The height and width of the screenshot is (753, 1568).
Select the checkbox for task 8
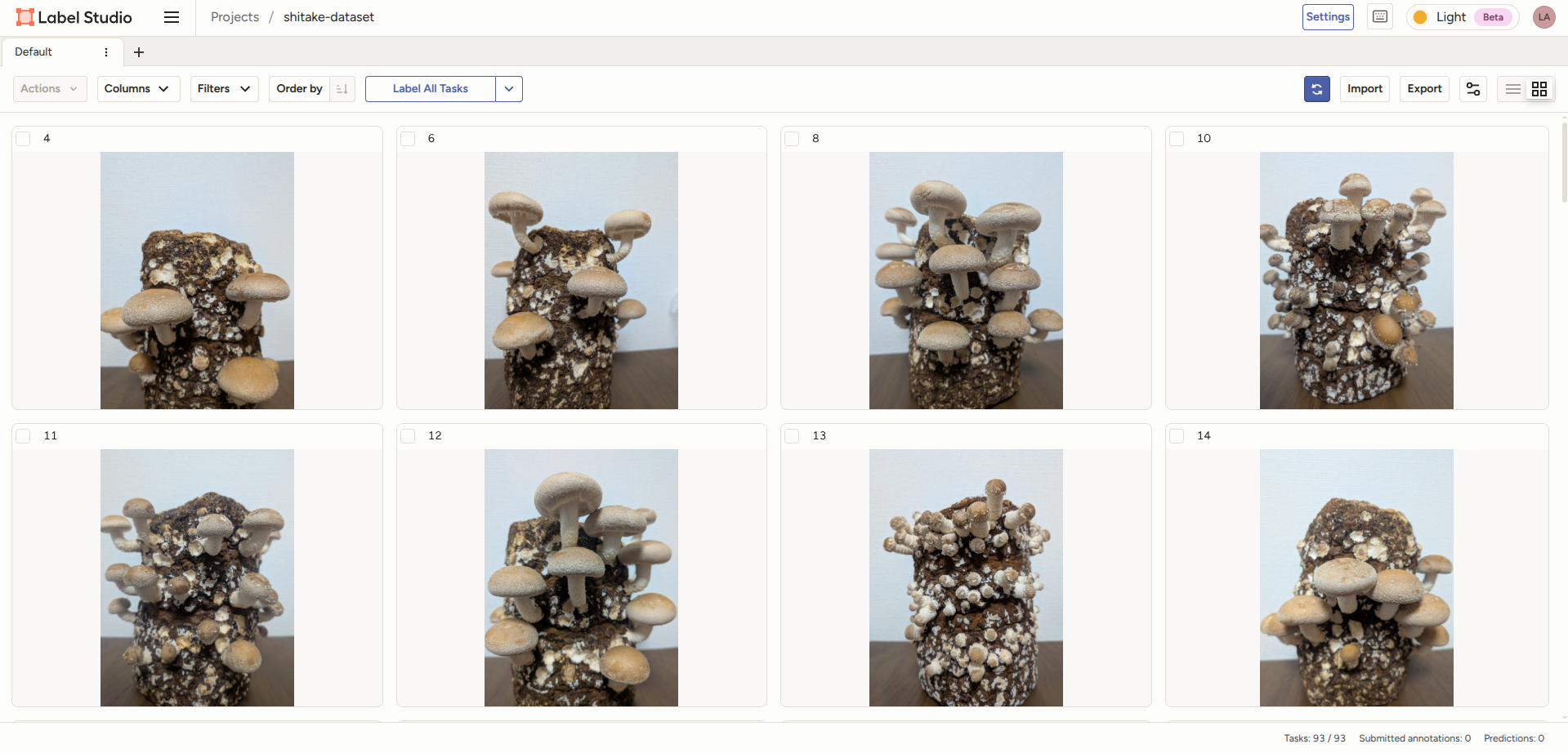coord(792,139)
